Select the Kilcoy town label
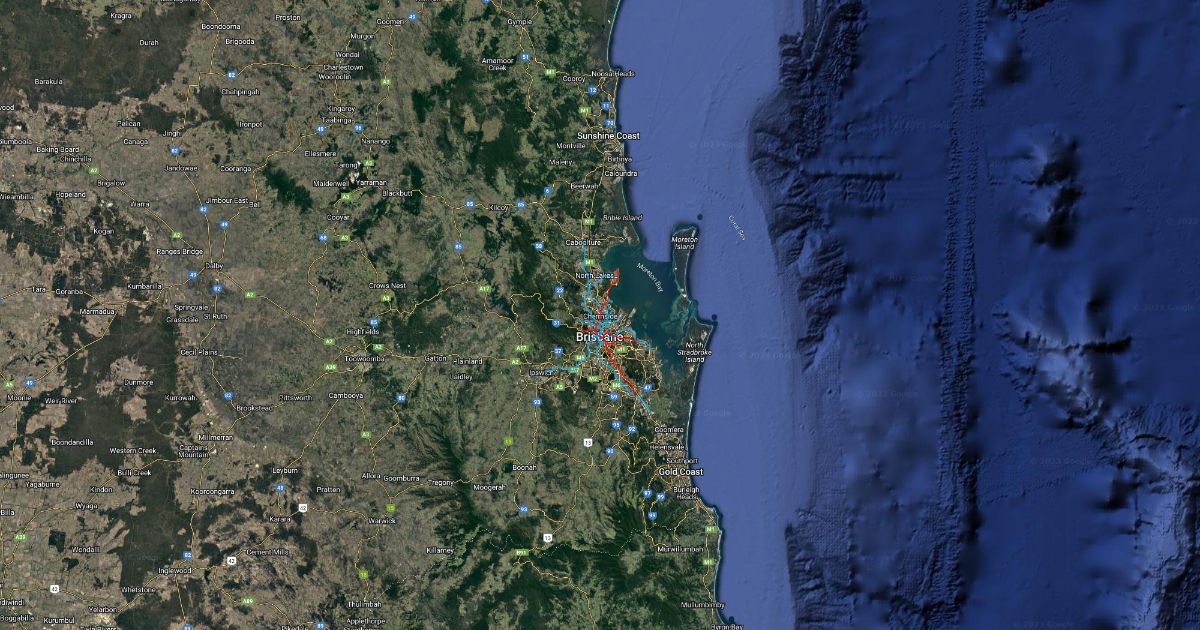The height and width of the screenshot is (630, 1200). point(500,206)
